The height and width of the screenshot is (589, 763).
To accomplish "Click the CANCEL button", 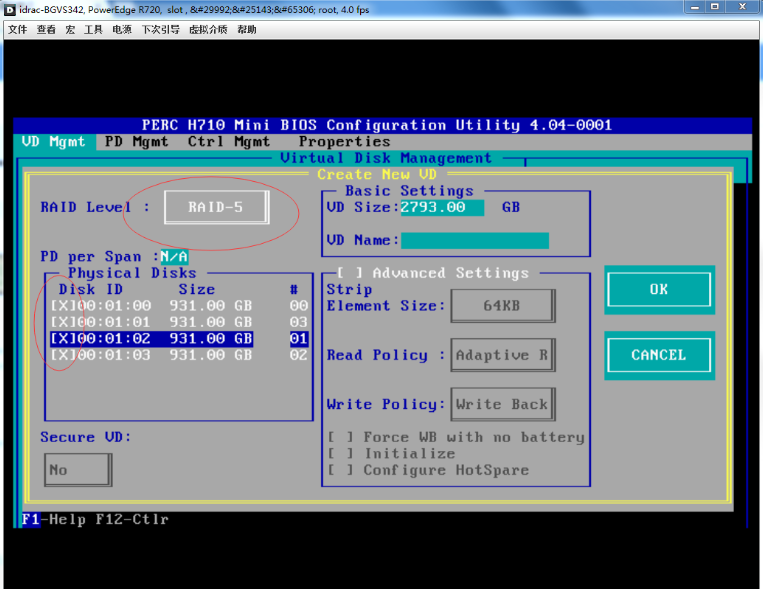I will point(659,355).
